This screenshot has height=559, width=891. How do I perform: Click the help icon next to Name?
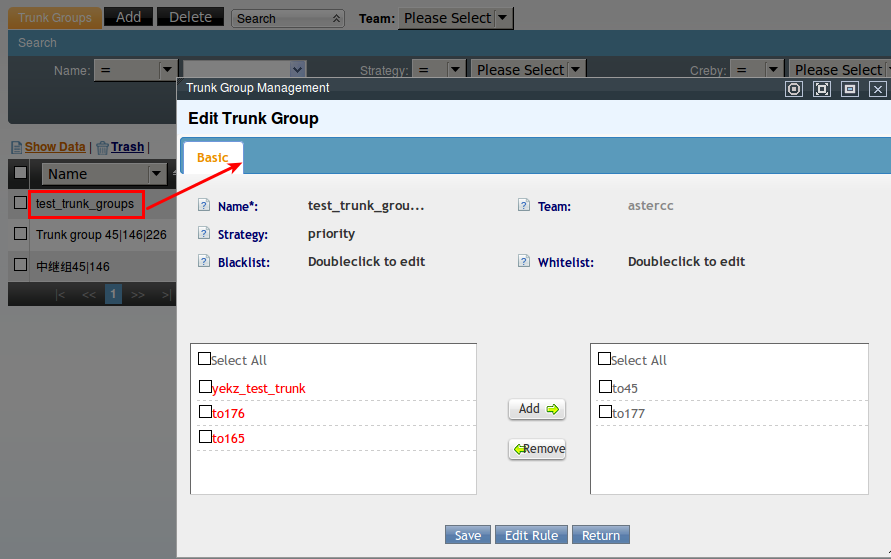tap(204, 206)
